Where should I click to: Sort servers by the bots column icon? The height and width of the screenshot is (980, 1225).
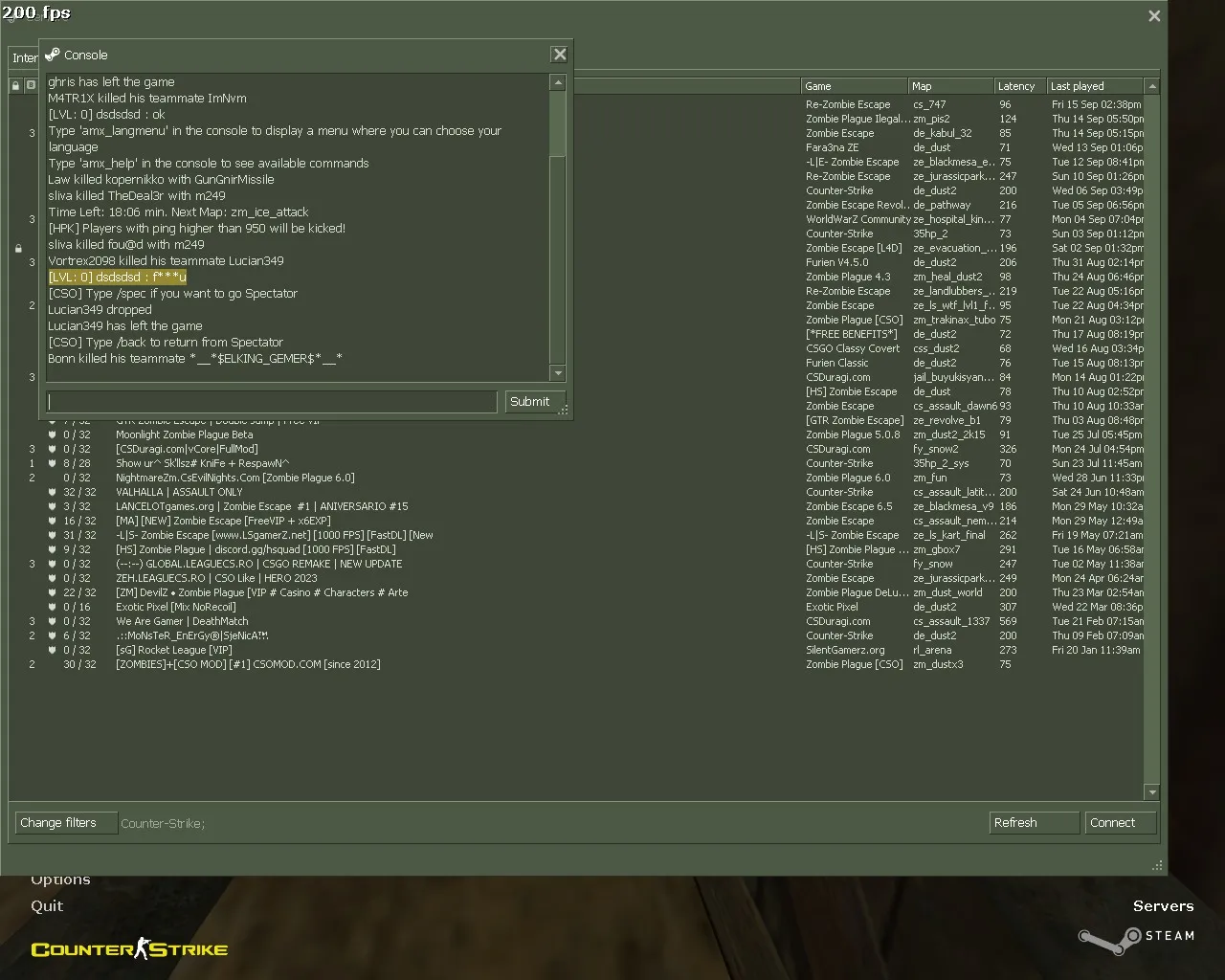point(31,86)
